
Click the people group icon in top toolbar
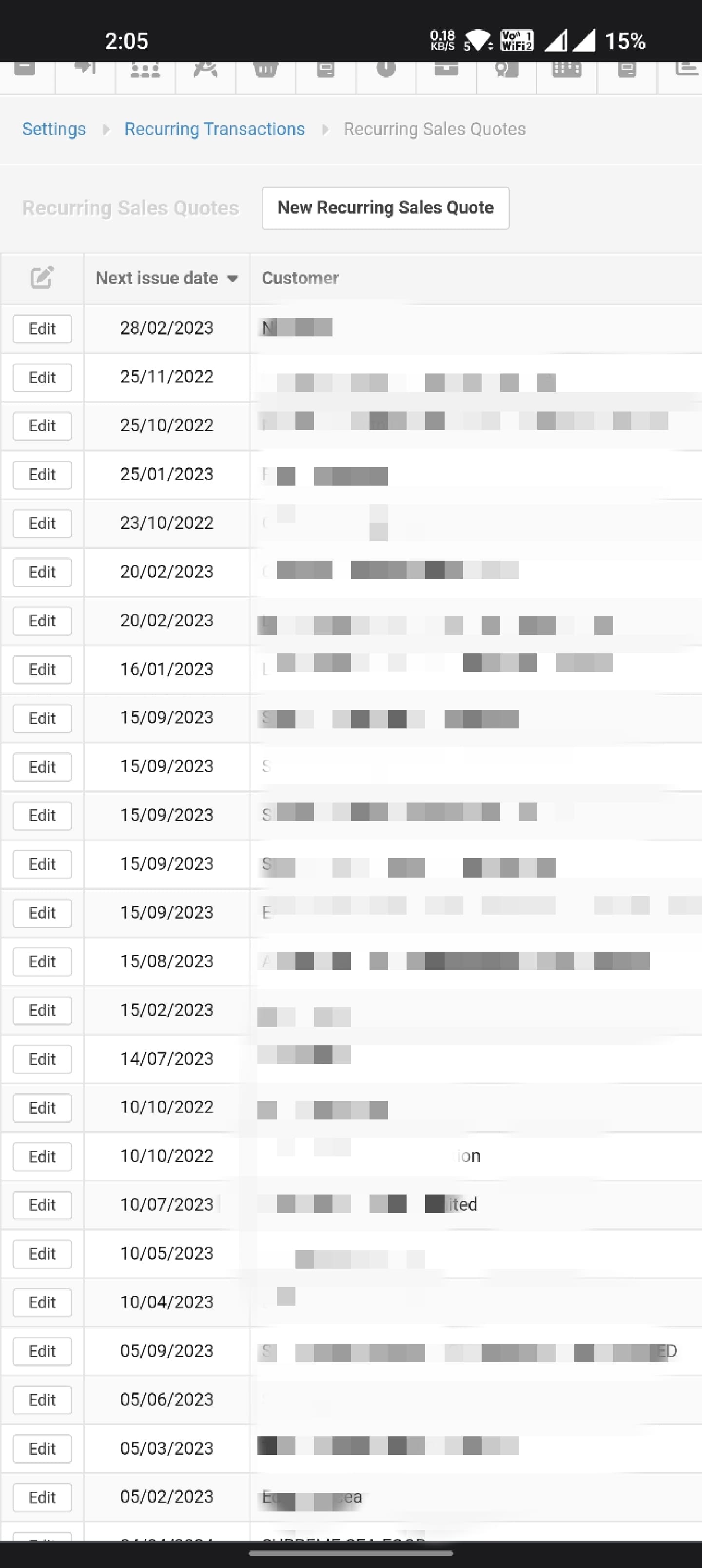pos(145,69)
